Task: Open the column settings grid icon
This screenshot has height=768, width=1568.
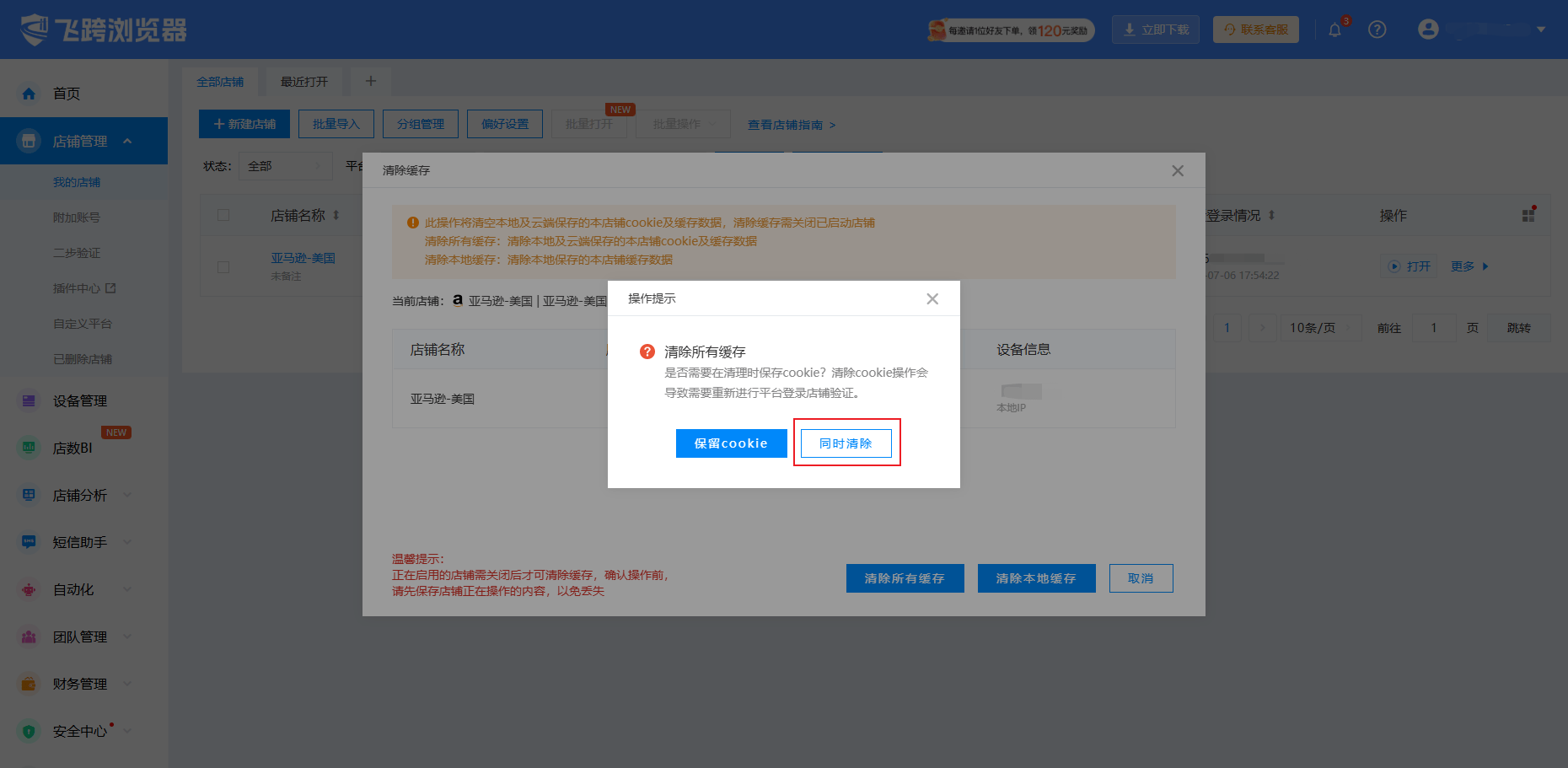Action: [1528, 215]
